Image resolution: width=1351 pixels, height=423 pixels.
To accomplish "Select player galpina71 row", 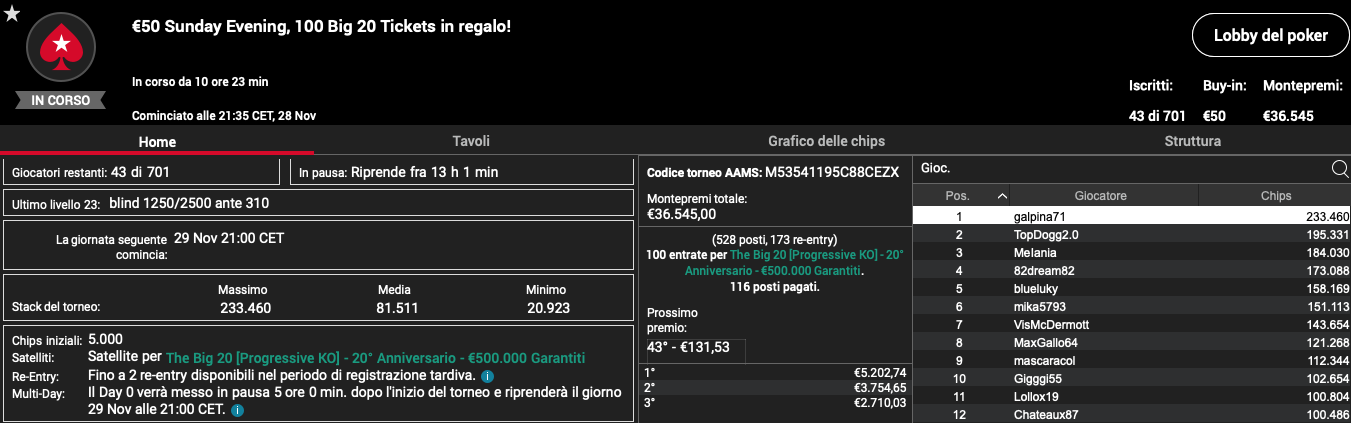I will (1132, 216).
